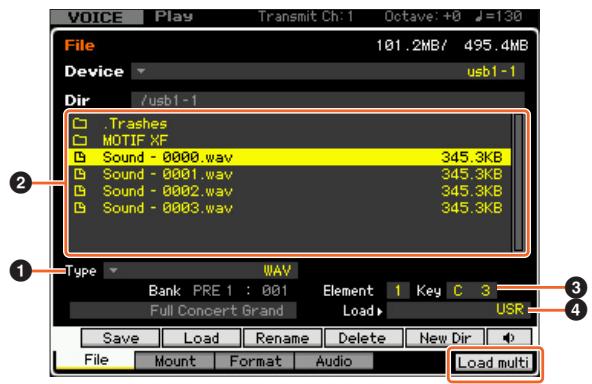The height and width of the screenshot is (384, 592).
Task: Click the audition speaker icon button
Action: click(509, 338)
